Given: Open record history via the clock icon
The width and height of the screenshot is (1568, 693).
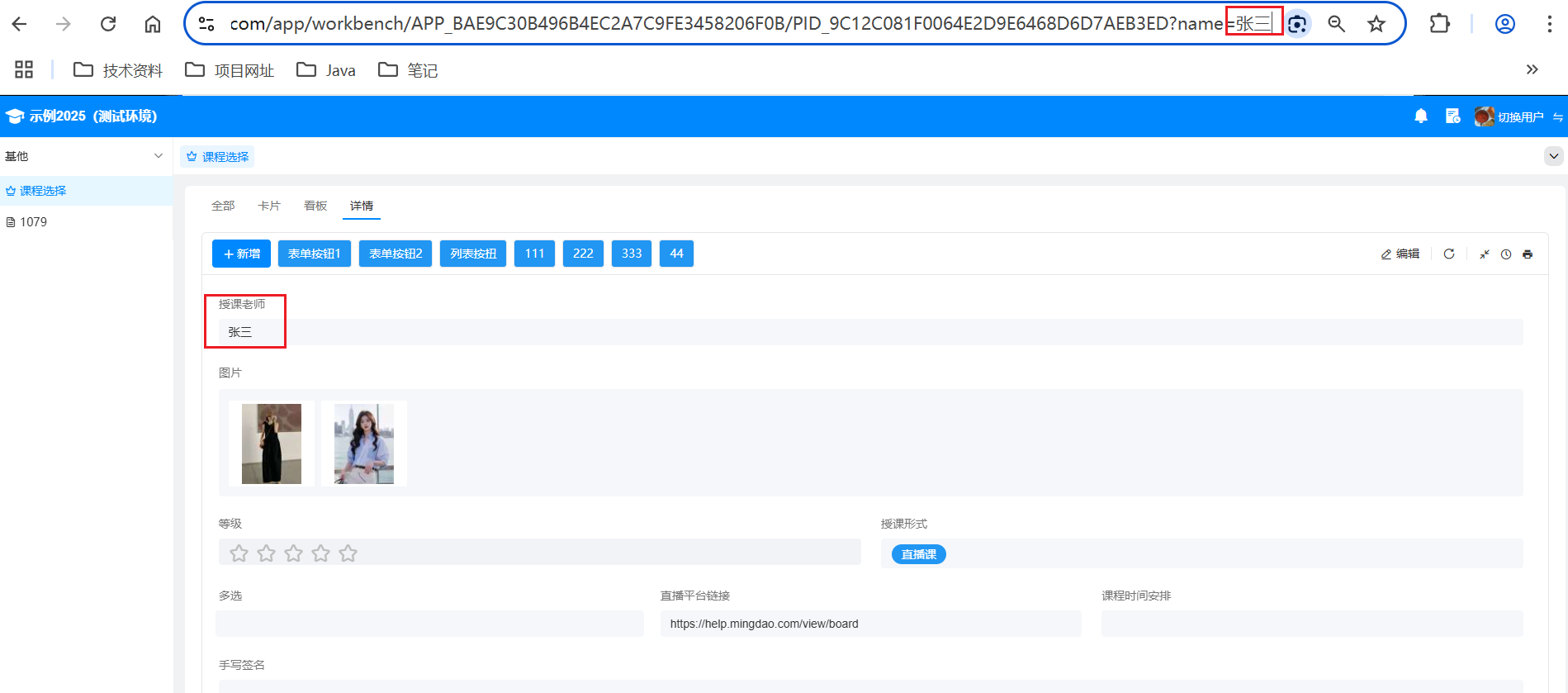Looking at the screenshot, I should pos(1505,254).
